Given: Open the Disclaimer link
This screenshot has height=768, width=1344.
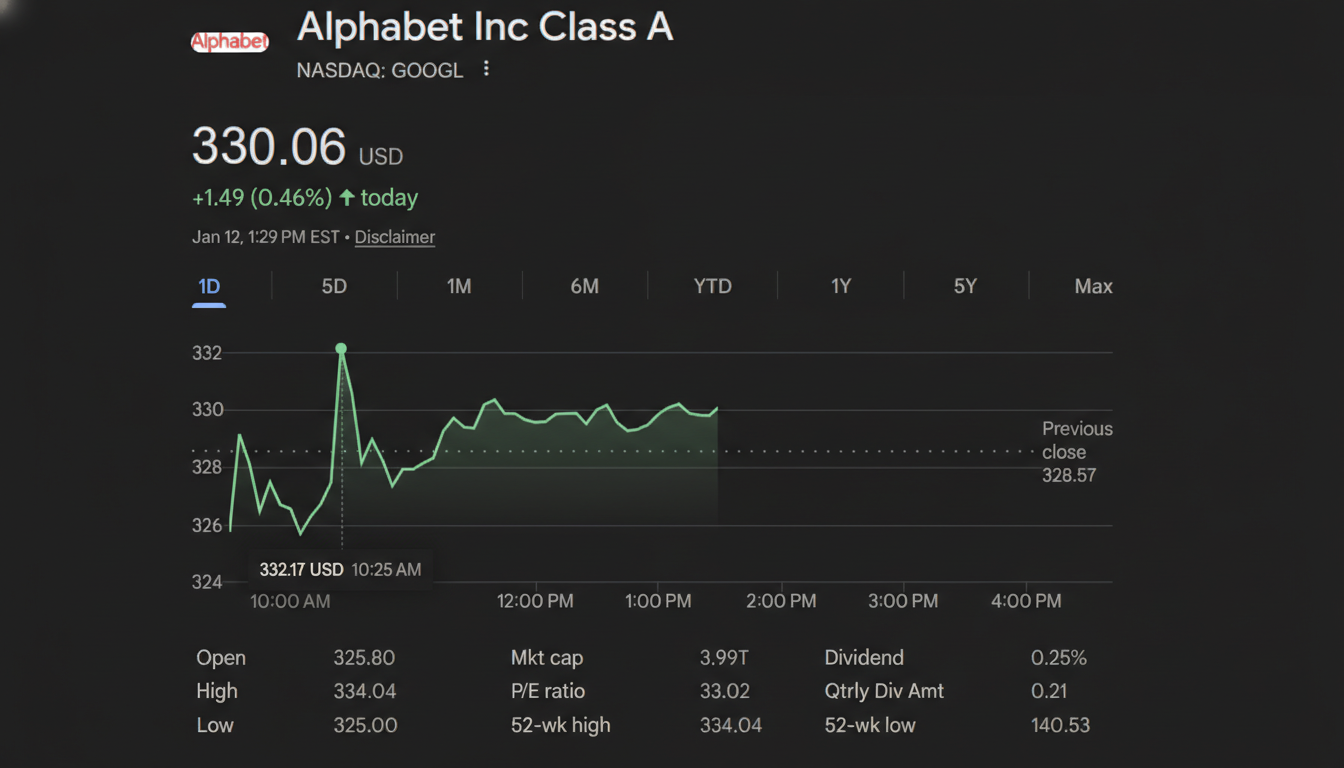Looking at the screenshot, I should point(394,237).
